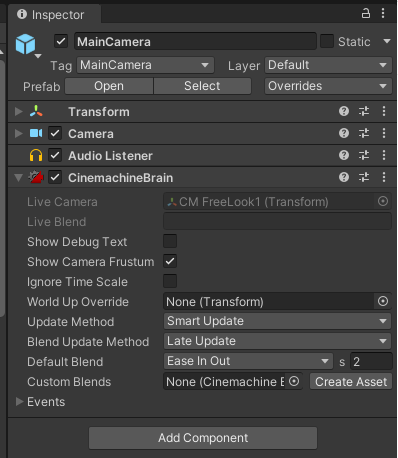This screenshot has height=458, width=398.
Task: Enable Show Debug Text
Action: click(170, 241)
